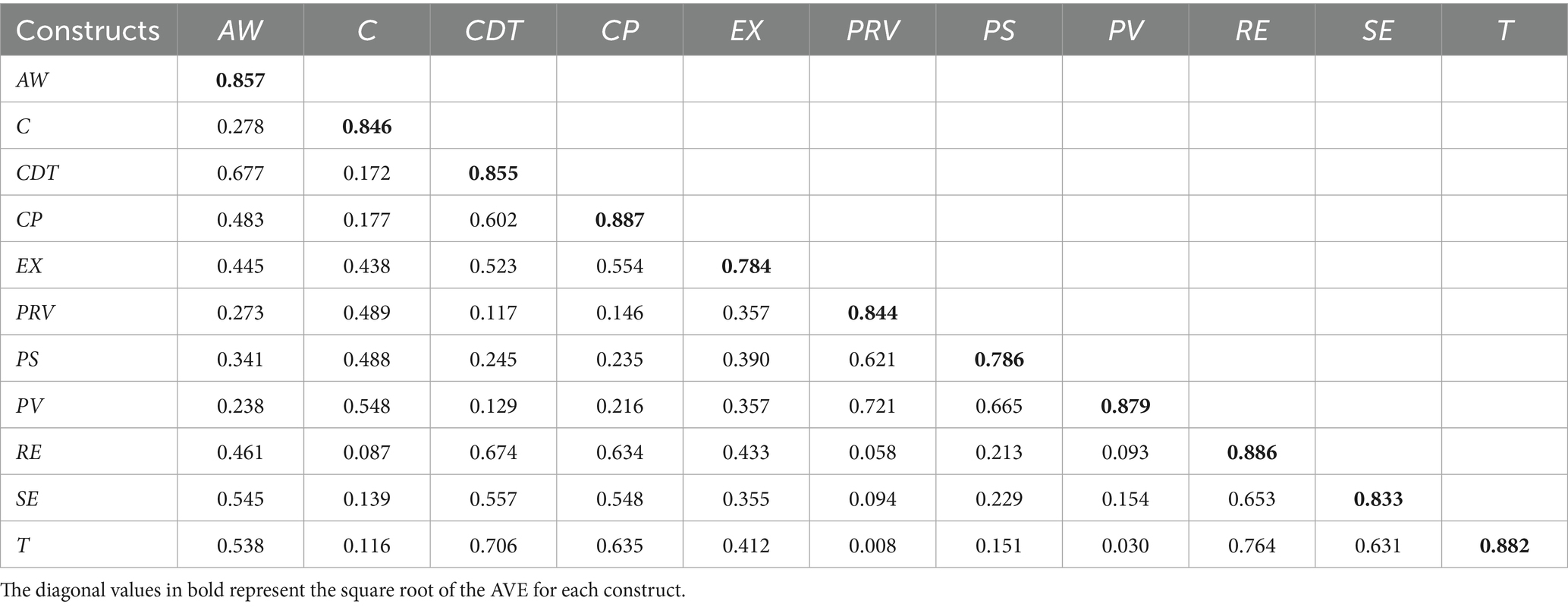This screenshot has height=607, width=1568.
Task: Select the value 0.653 in SE row
Action: tap(1252, 499)
